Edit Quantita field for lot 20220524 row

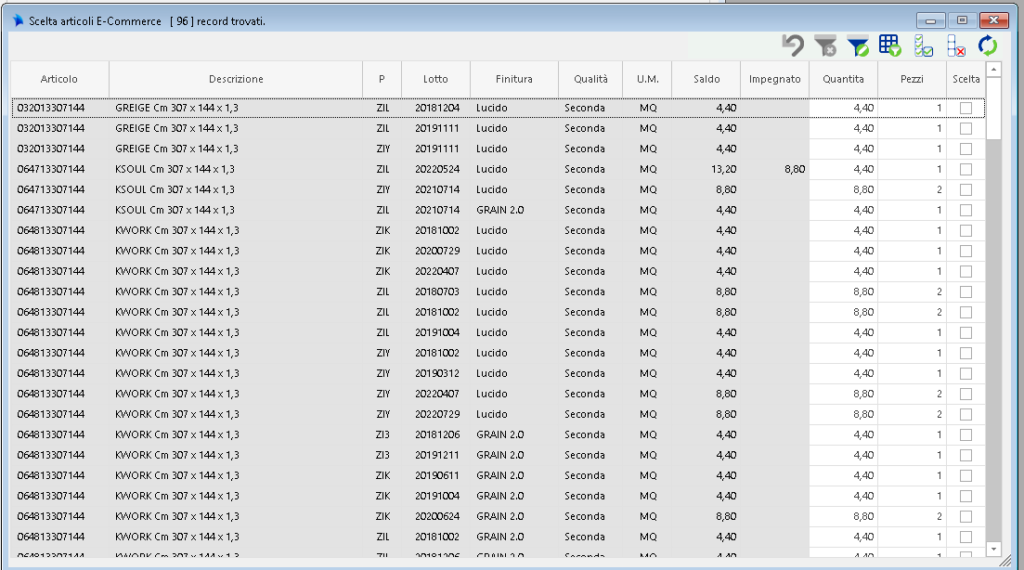843,169
